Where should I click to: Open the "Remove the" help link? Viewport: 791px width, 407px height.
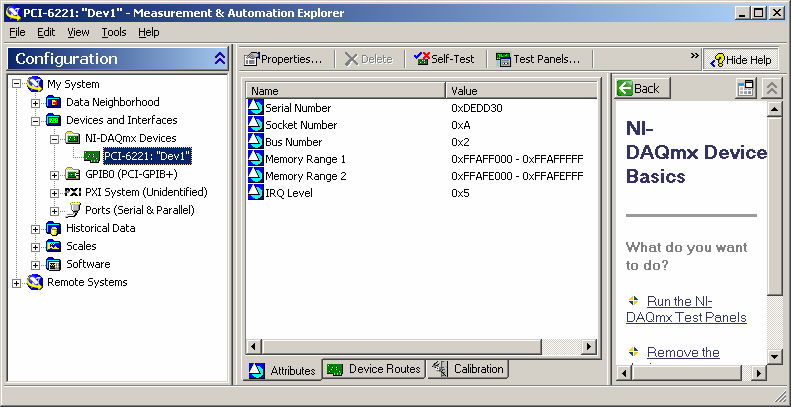point(683,352)
